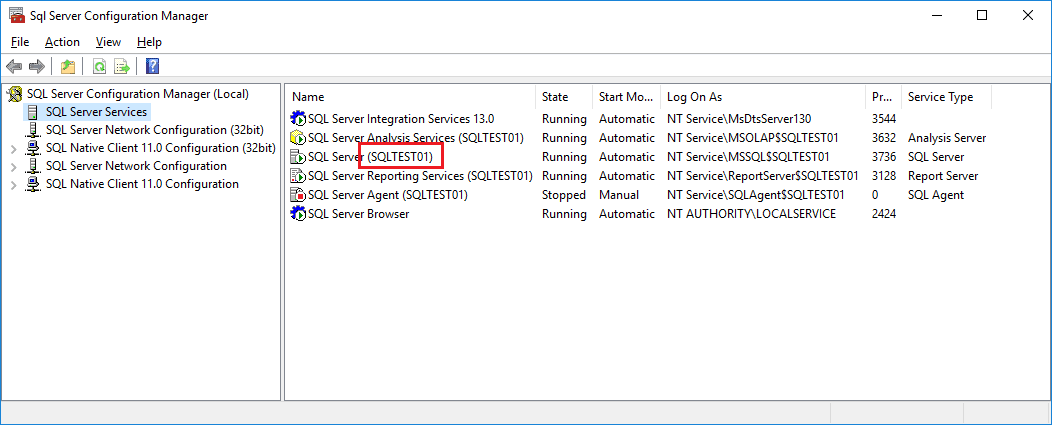Open the File menu
This screenshot has width=1052, height=425.
(20, 42)
